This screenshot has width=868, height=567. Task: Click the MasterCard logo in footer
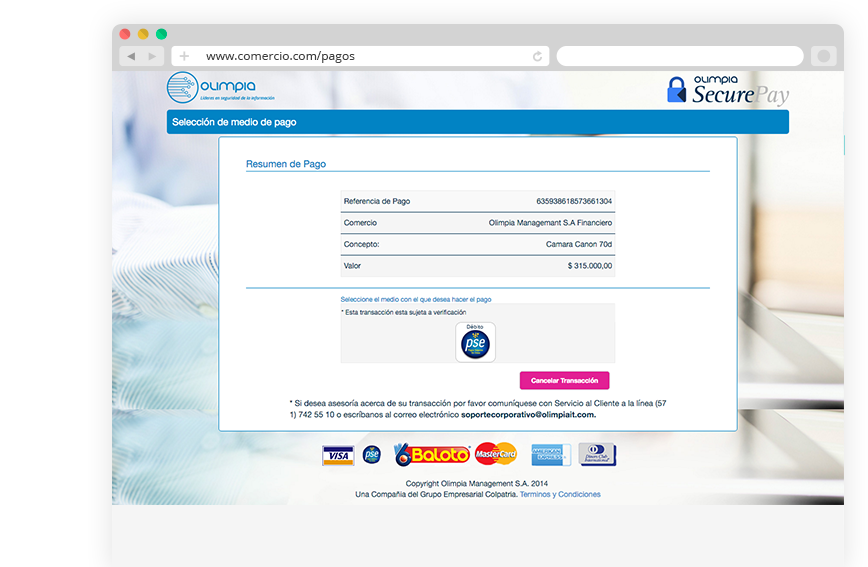point(495,455)
